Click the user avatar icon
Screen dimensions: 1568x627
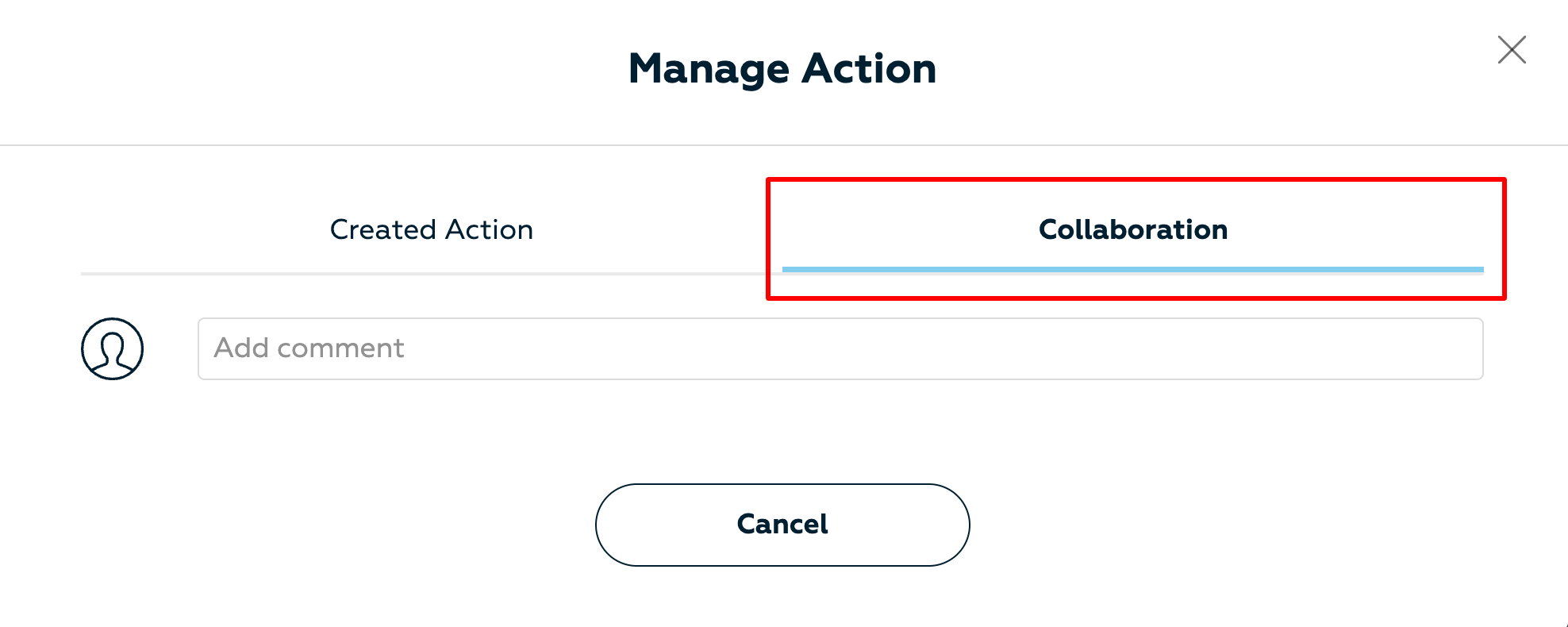[x=112, y=348]
